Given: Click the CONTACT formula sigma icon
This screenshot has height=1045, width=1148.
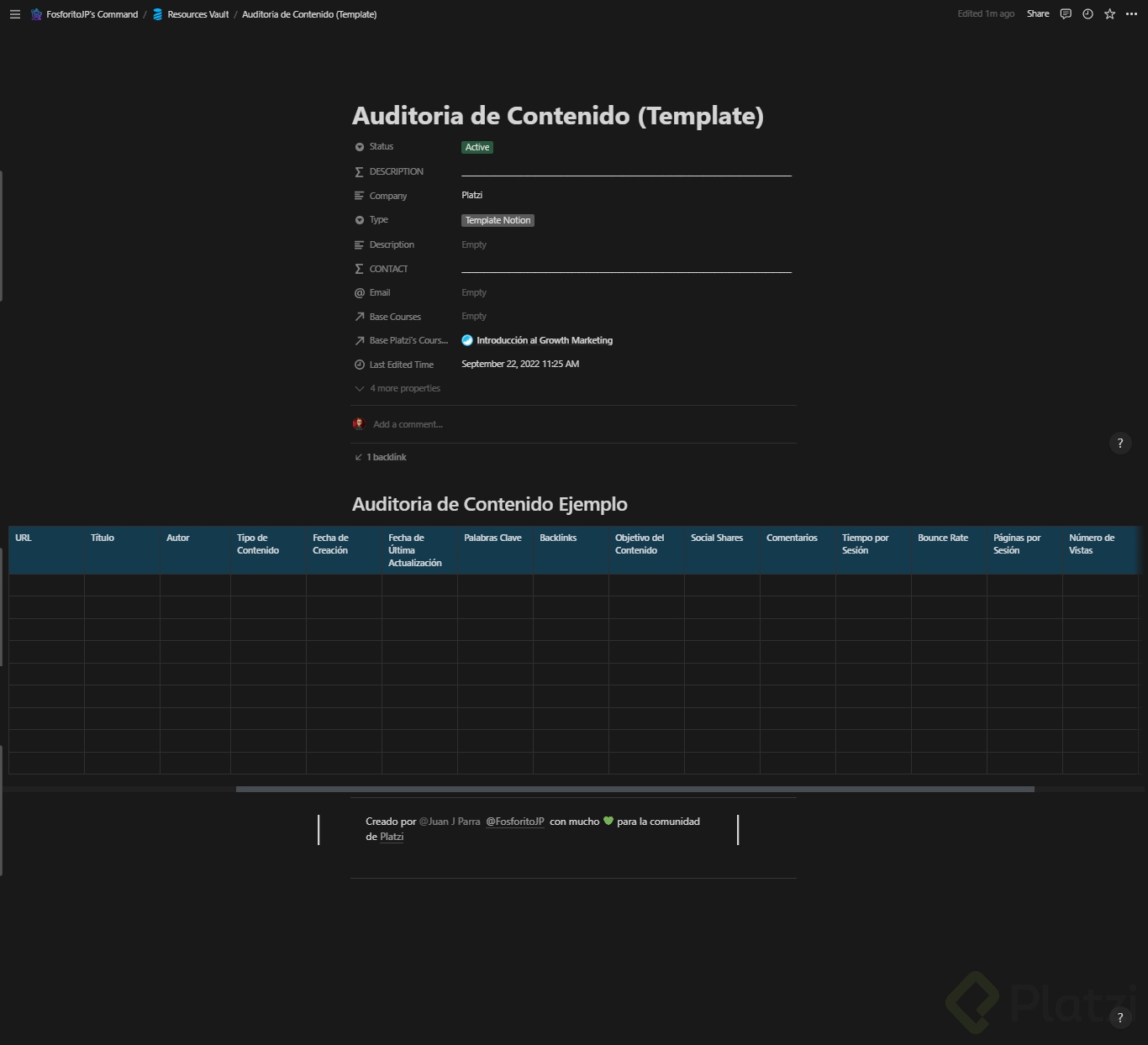Looking at the screenshot, I should tap(360, 269).
